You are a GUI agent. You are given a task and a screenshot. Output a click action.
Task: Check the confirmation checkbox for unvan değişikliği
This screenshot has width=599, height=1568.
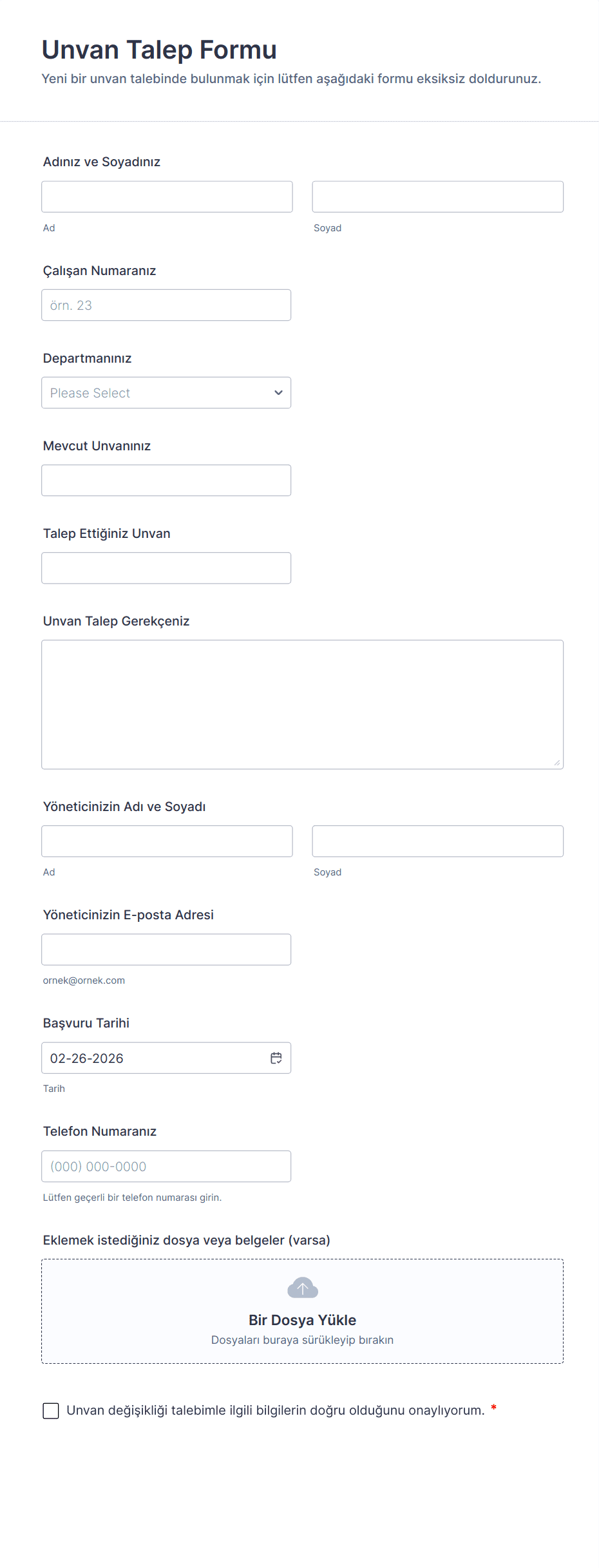[x=51, y=1411]
